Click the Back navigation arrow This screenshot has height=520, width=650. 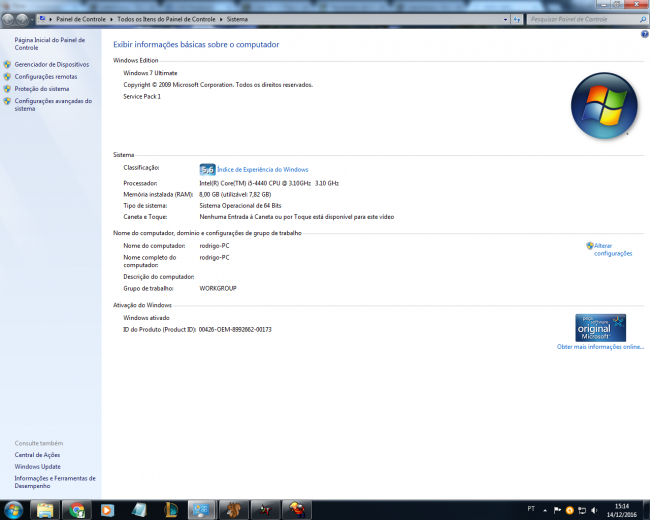coord(8,19)
